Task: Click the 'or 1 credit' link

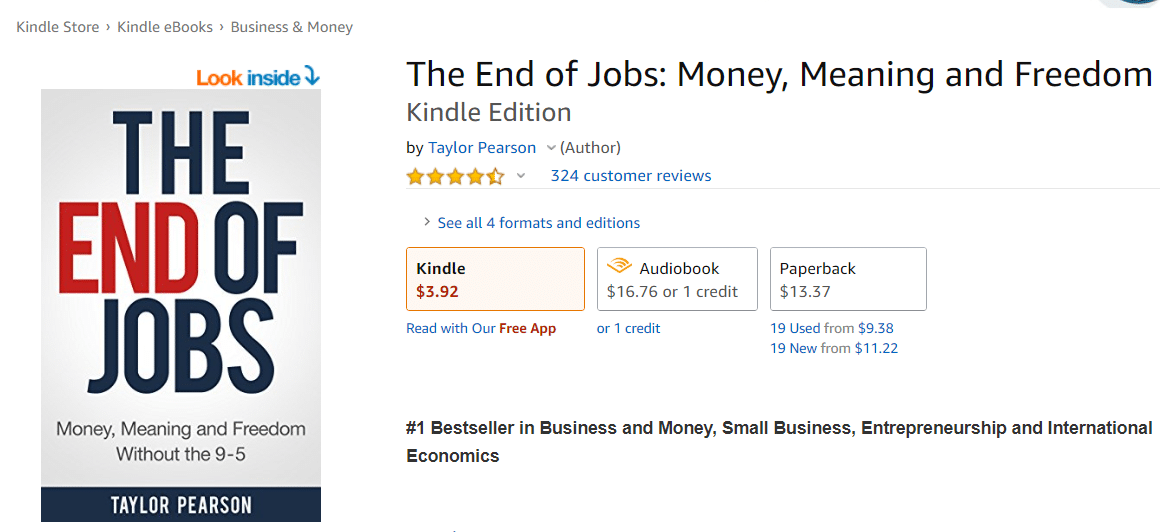Action: (628, 328)
